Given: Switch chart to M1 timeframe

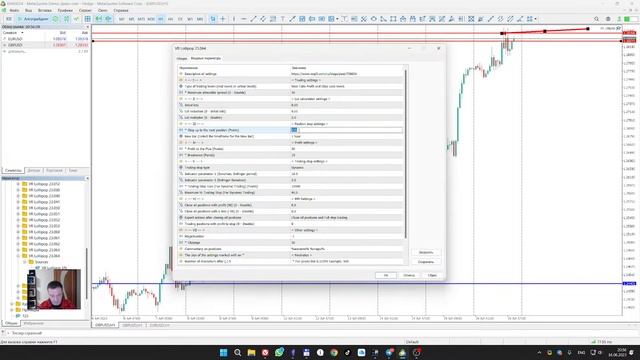Looking at the screenshot, I should coord(122,19).
